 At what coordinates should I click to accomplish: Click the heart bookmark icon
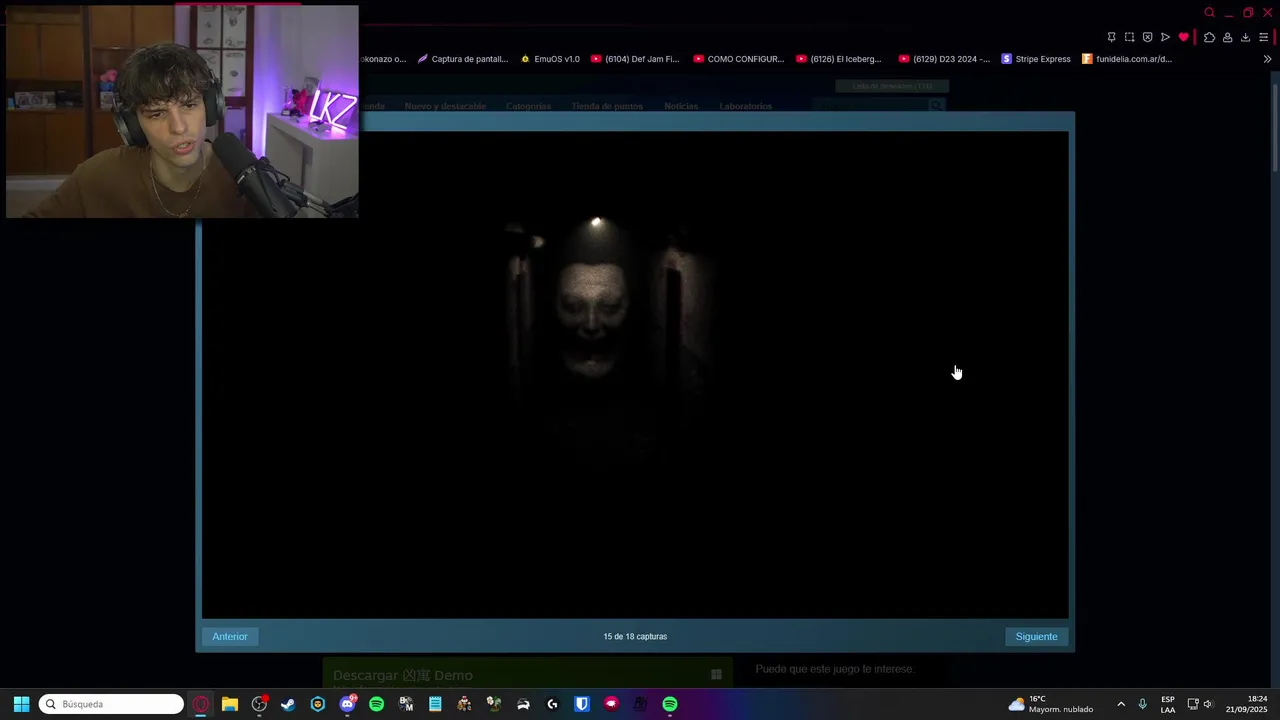(1184, 37)
